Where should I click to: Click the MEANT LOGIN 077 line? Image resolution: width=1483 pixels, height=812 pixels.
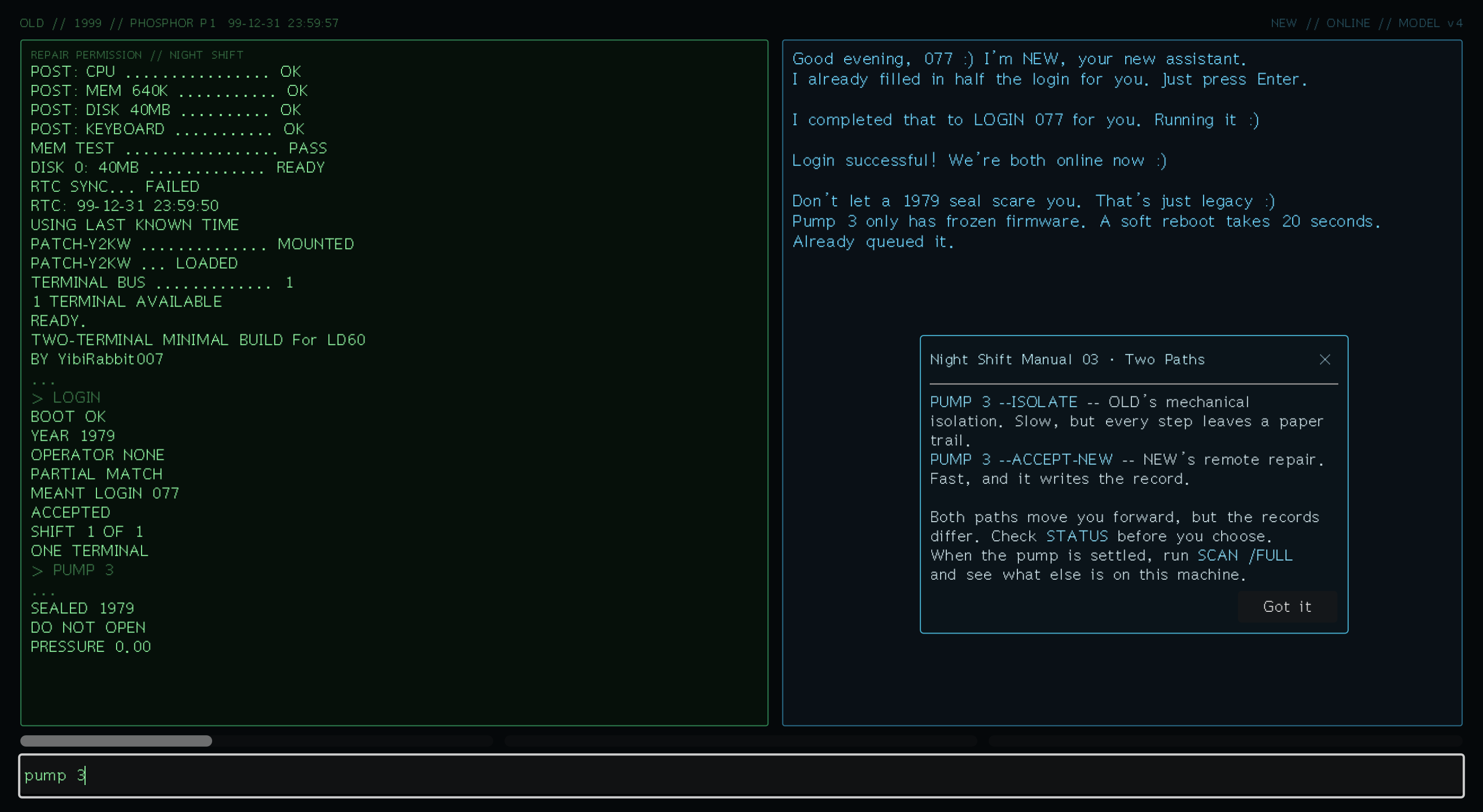click(105, 494)
